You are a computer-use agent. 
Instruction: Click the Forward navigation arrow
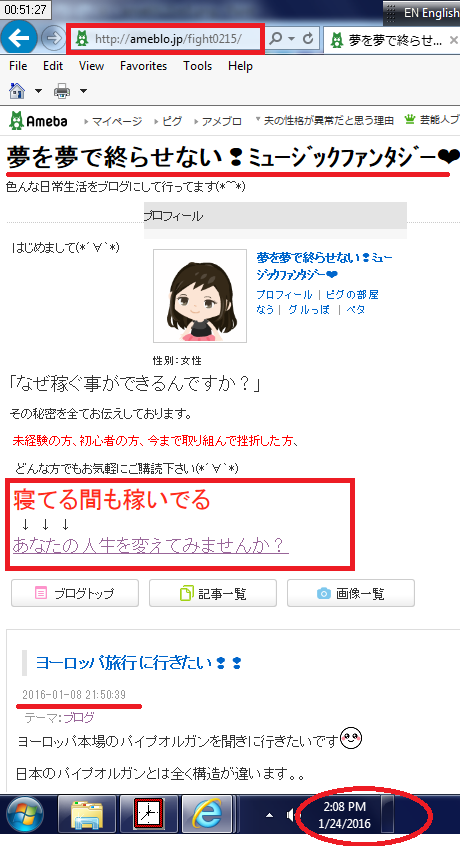[x=52, y=38]
